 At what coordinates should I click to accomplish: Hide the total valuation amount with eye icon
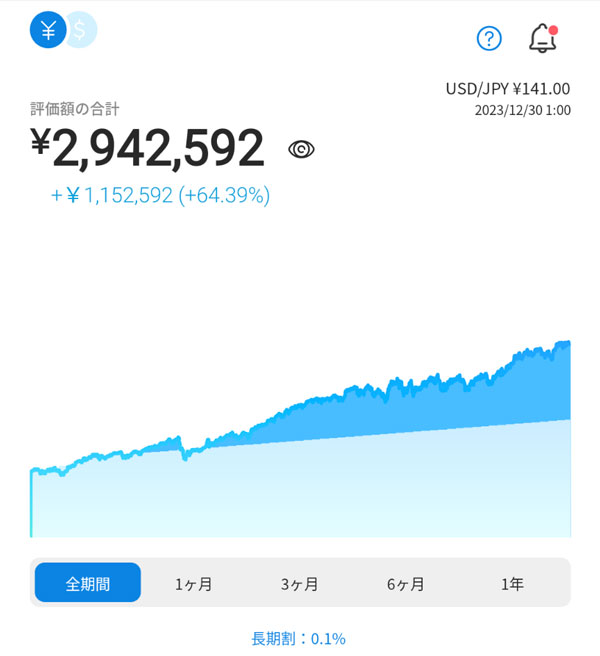click(x=301, y=149)
